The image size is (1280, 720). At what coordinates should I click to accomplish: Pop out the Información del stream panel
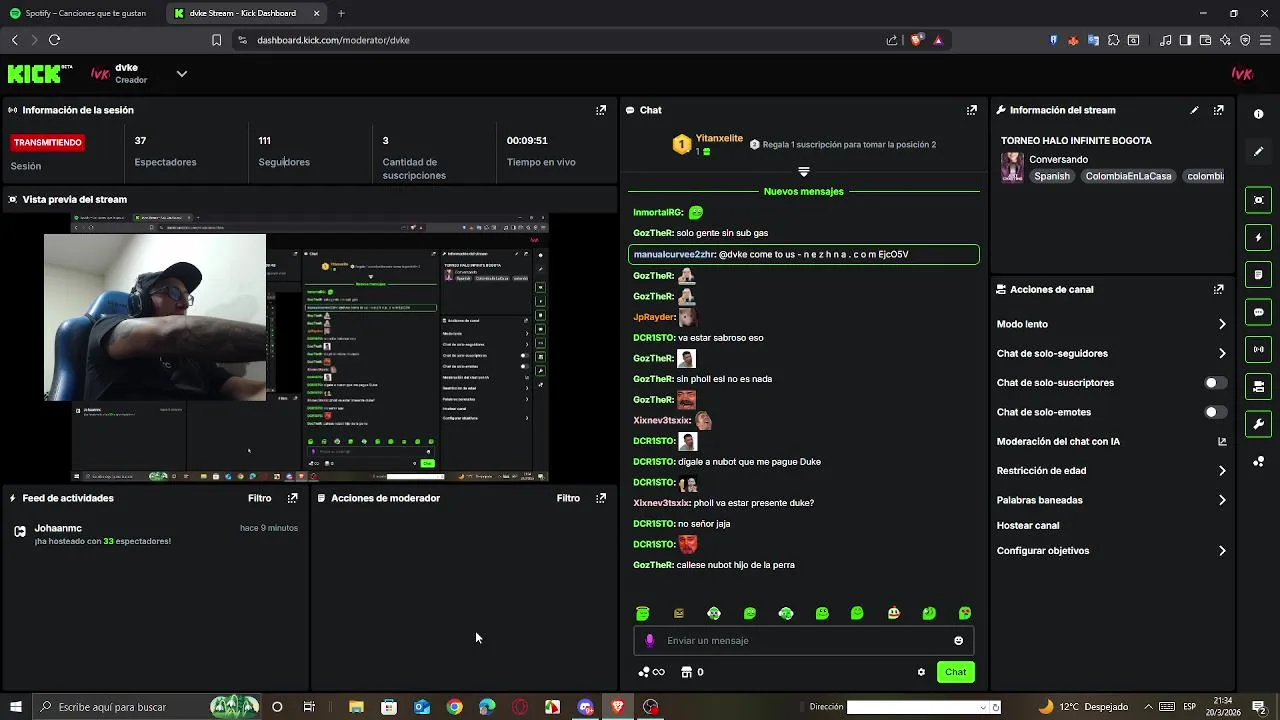(1218, 110)
